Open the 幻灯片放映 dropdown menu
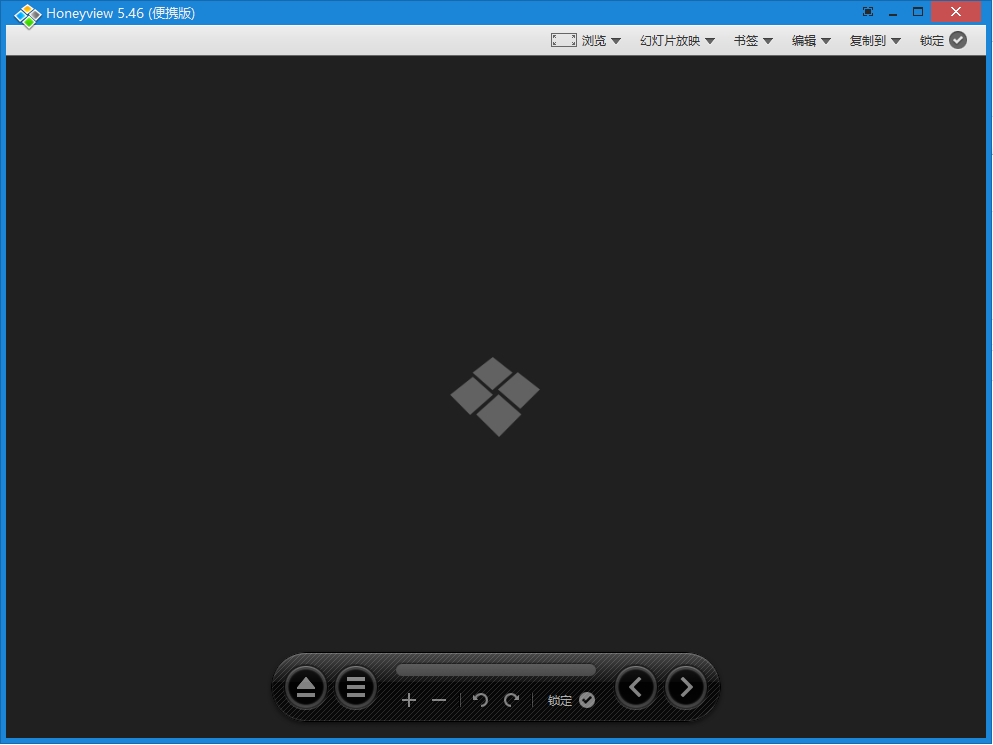The image size is (993, 745). (x=677, y=41)
